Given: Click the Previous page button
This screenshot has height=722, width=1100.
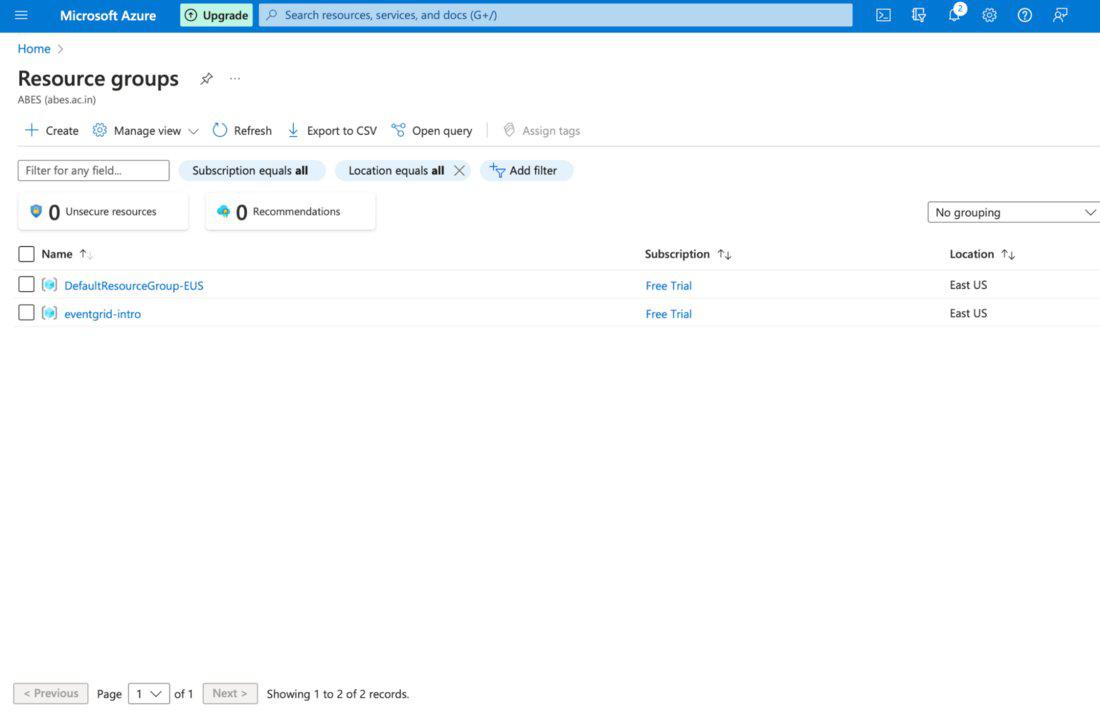Looking at the screenshot, I should click(51, 693).
